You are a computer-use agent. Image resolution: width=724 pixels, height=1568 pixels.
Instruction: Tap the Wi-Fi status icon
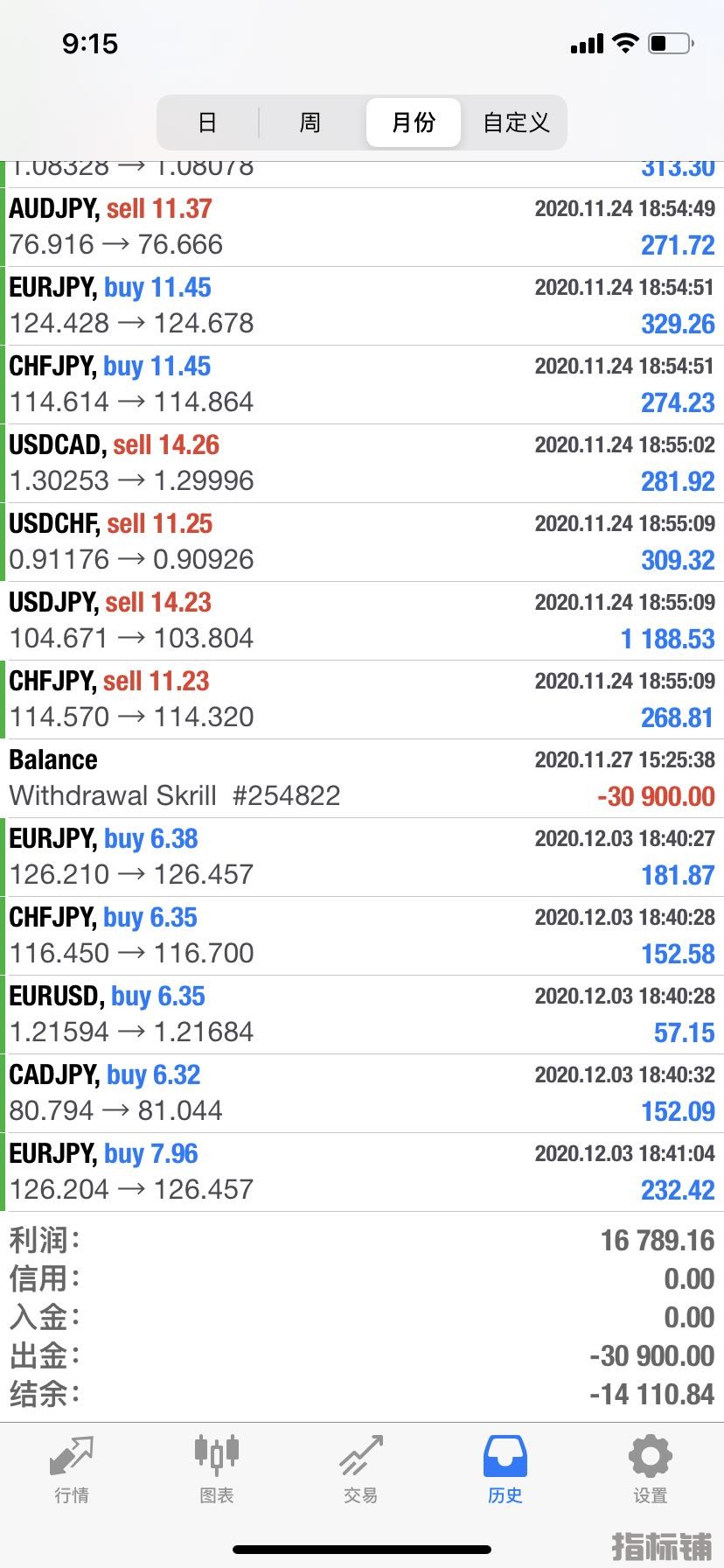(x=625, y=43)
